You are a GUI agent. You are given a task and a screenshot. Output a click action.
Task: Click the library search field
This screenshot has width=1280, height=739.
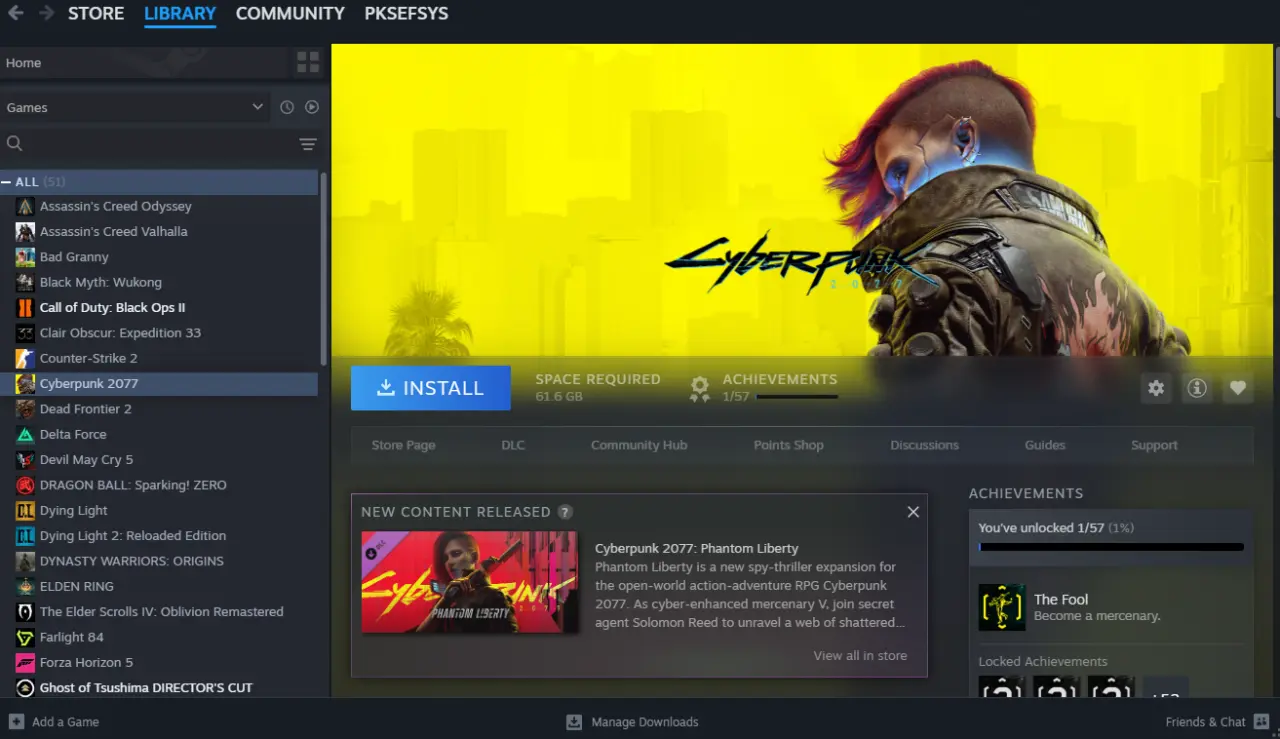point(160,144)
